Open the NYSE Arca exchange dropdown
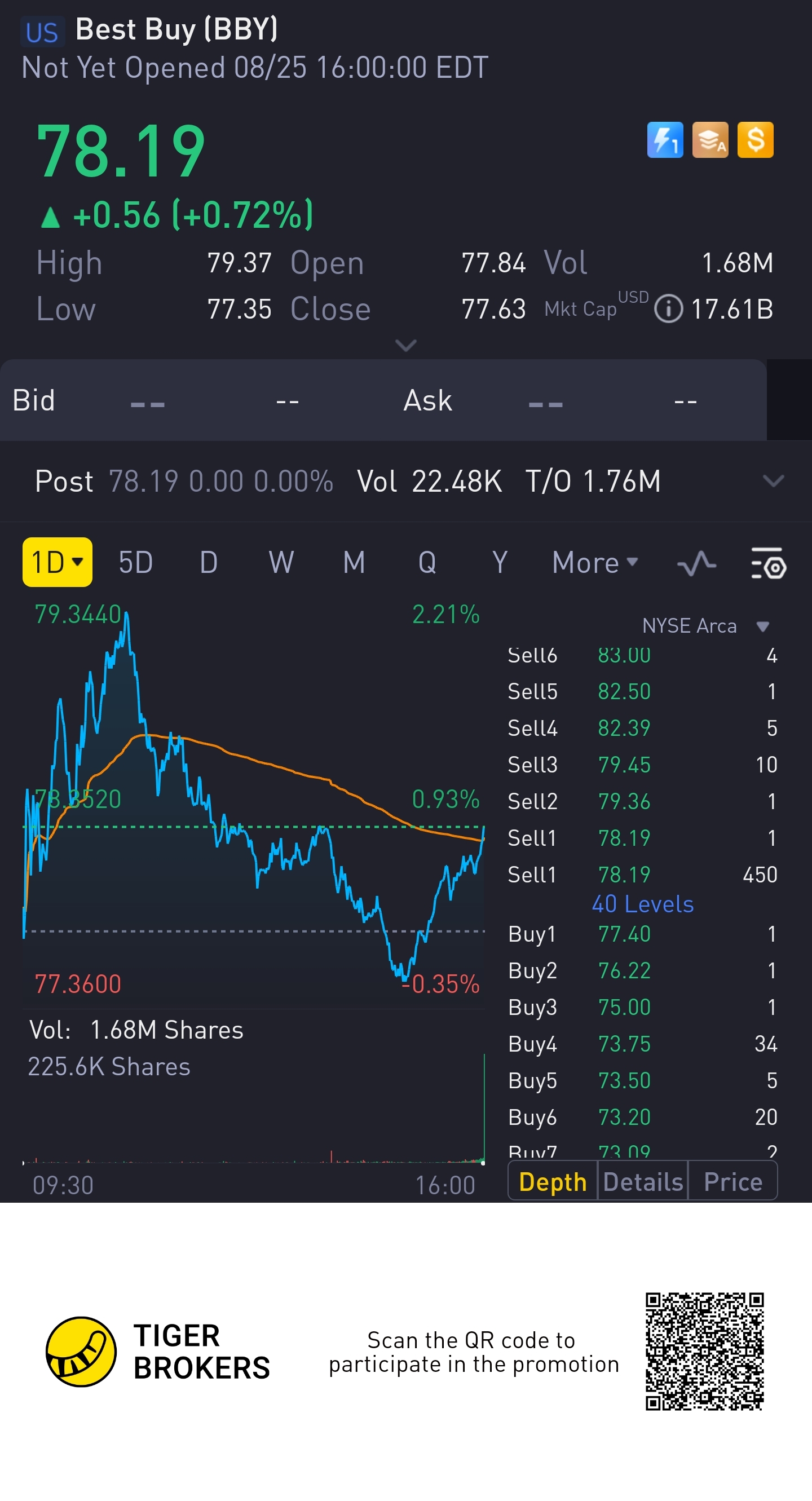Image resolution: width=812 pixels, height=1501 pixels. click(763, 626)
